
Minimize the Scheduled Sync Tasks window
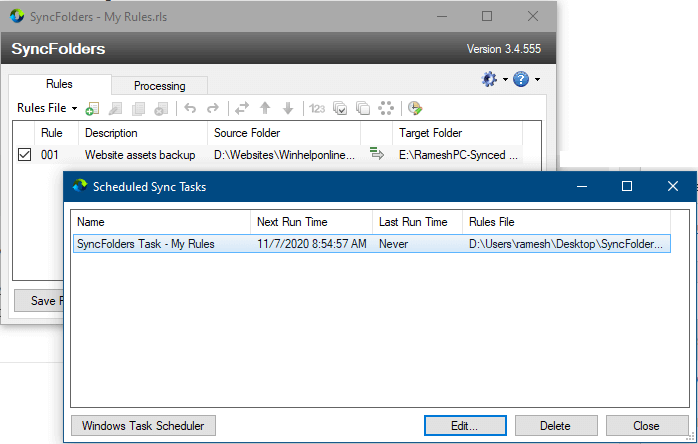click(582, 186)
